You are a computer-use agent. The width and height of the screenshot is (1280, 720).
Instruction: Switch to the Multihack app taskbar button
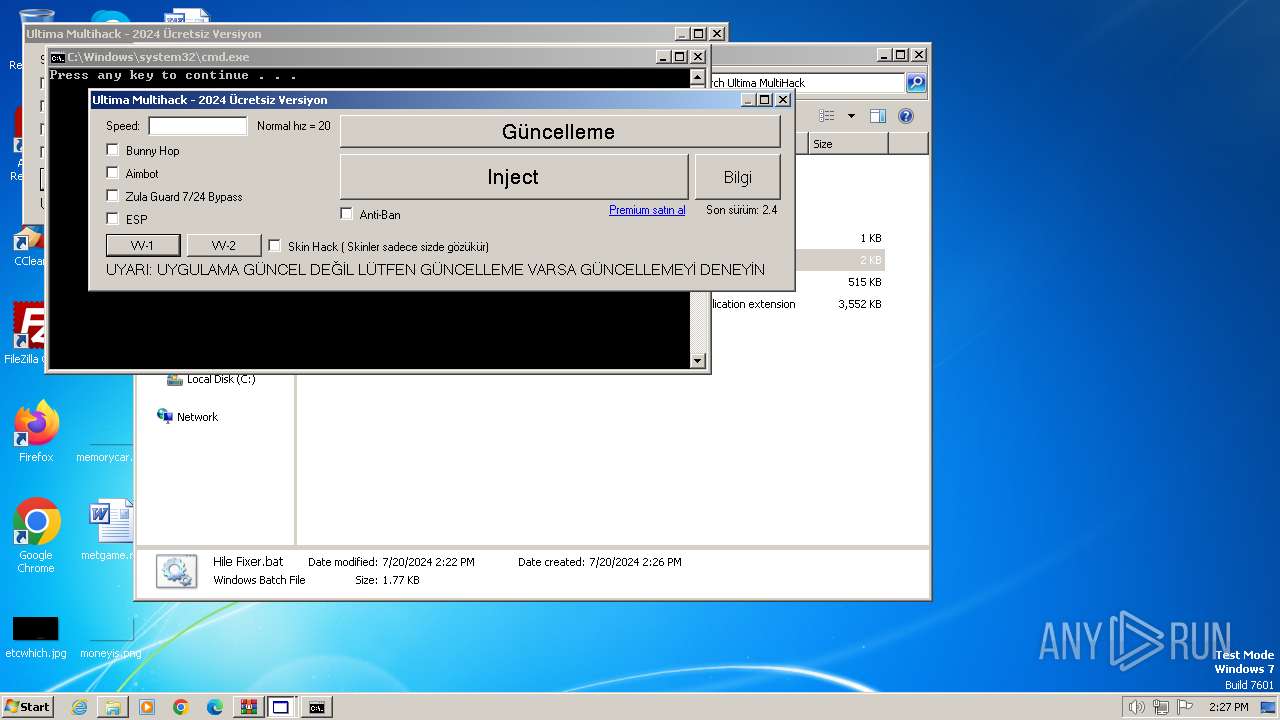pyautogui.click(x=281, y=707)
